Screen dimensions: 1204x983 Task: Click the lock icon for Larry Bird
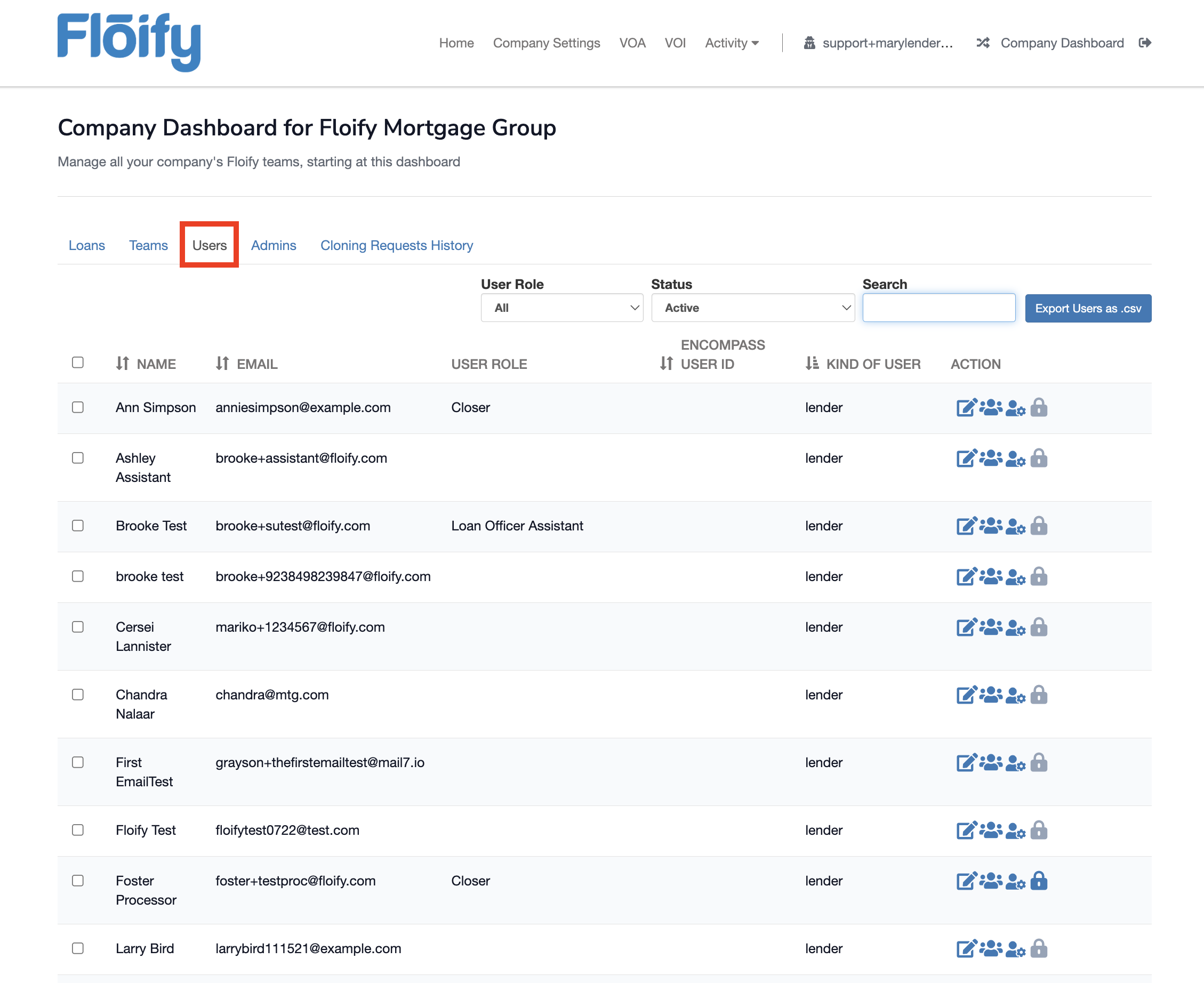[x=1039, y=948]
